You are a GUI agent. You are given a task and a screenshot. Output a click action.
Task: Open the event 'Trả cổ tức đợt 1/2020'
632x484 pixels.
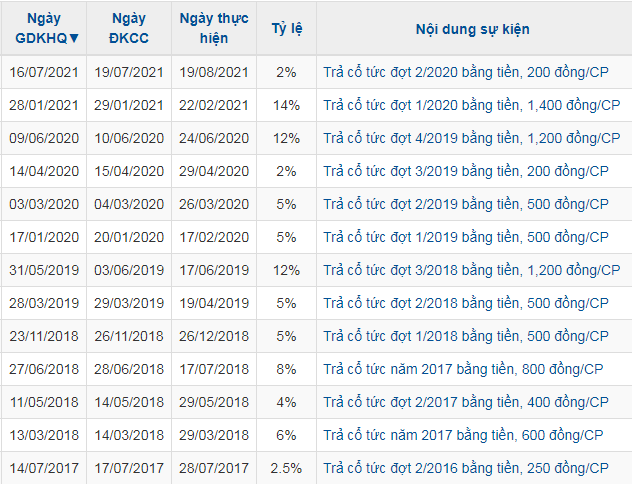(469, 105)
